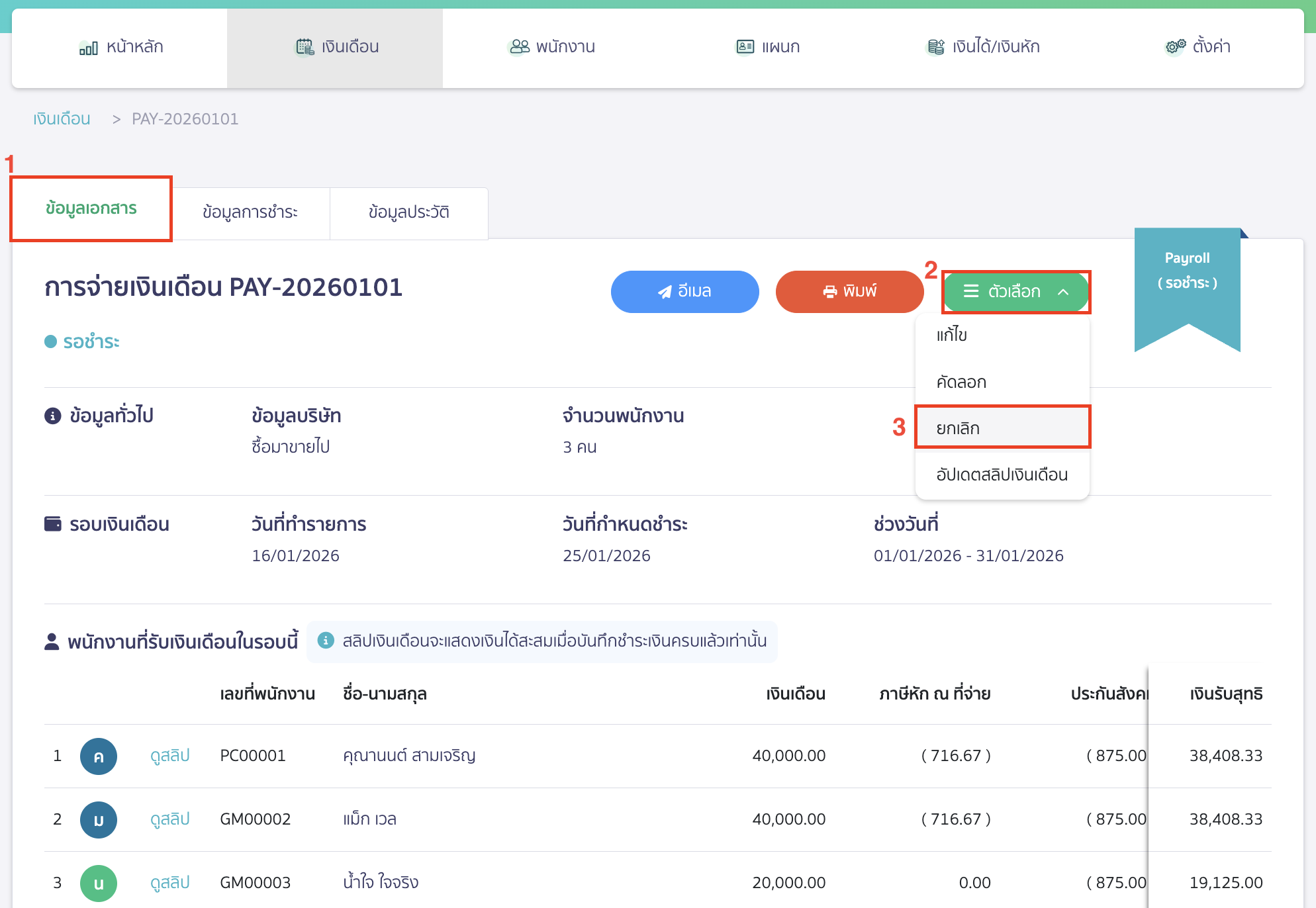Click the income/deduction coins icon
The height and width of the screenshot is (908, 1316).
[935, 47]
